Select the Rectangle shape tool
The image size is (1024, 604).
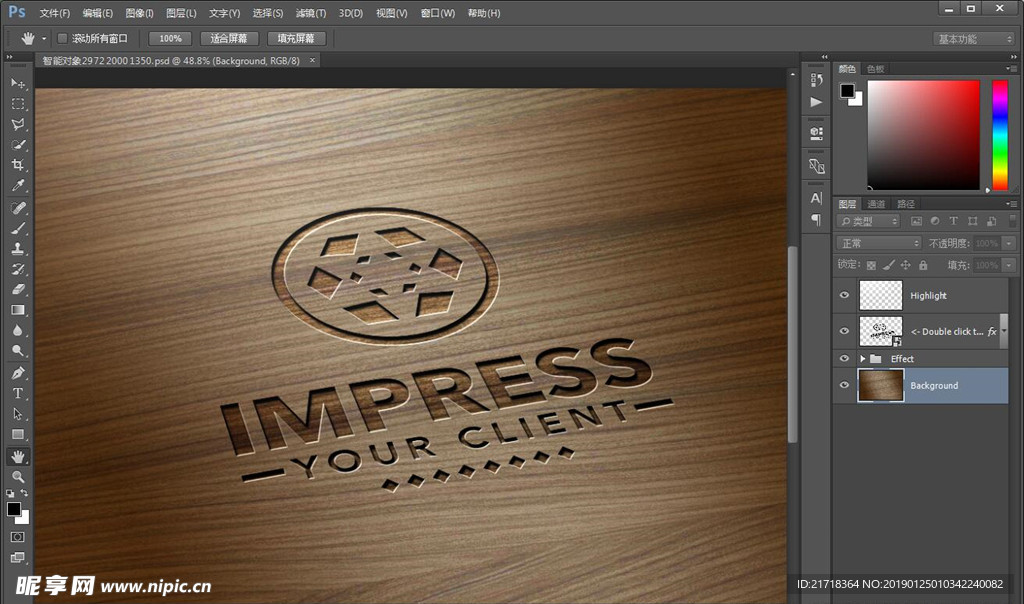point(18,434)
